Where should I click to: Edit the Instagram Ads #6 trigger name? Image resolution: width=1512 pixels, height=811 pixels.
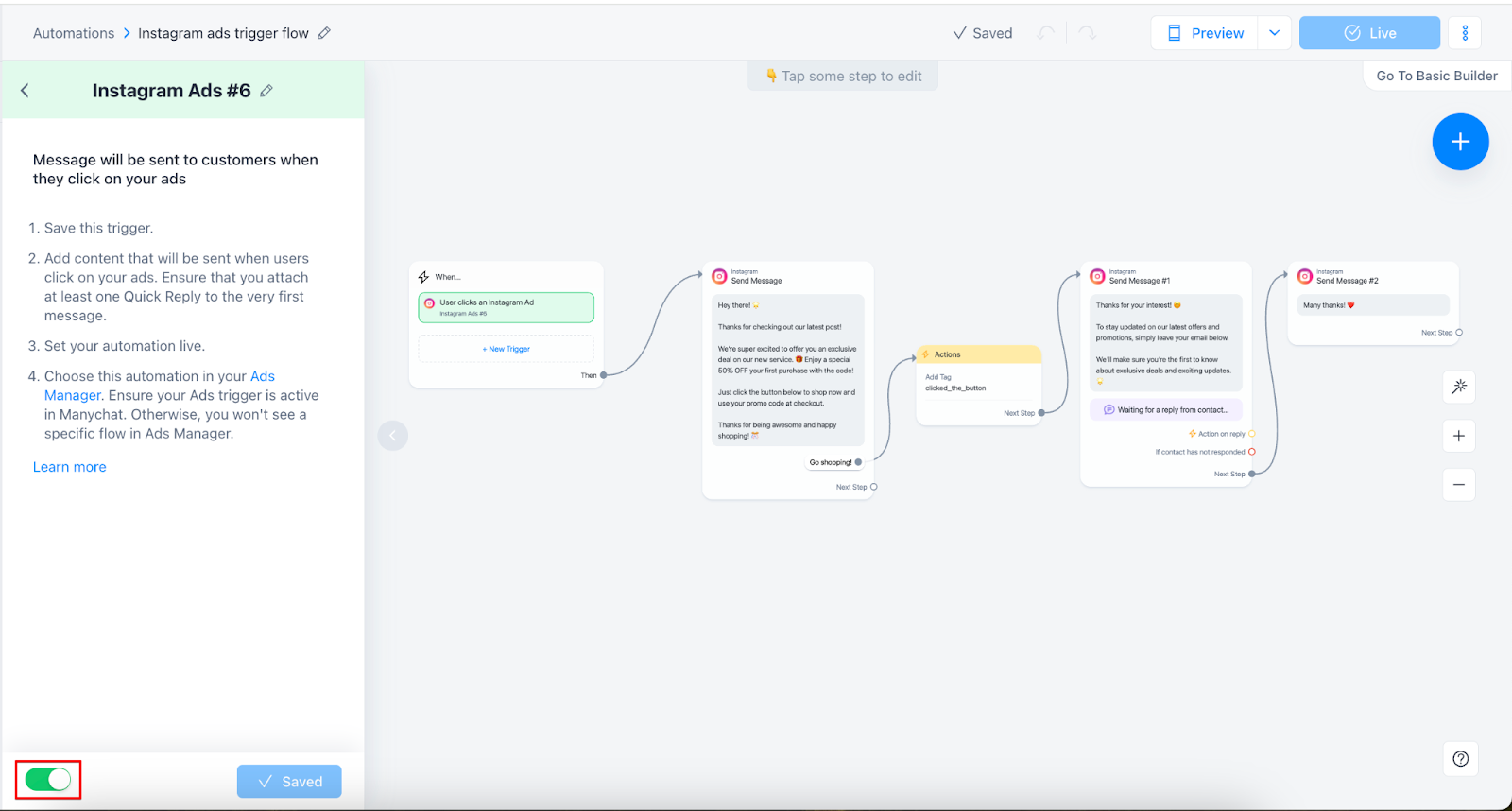point(266,91)
